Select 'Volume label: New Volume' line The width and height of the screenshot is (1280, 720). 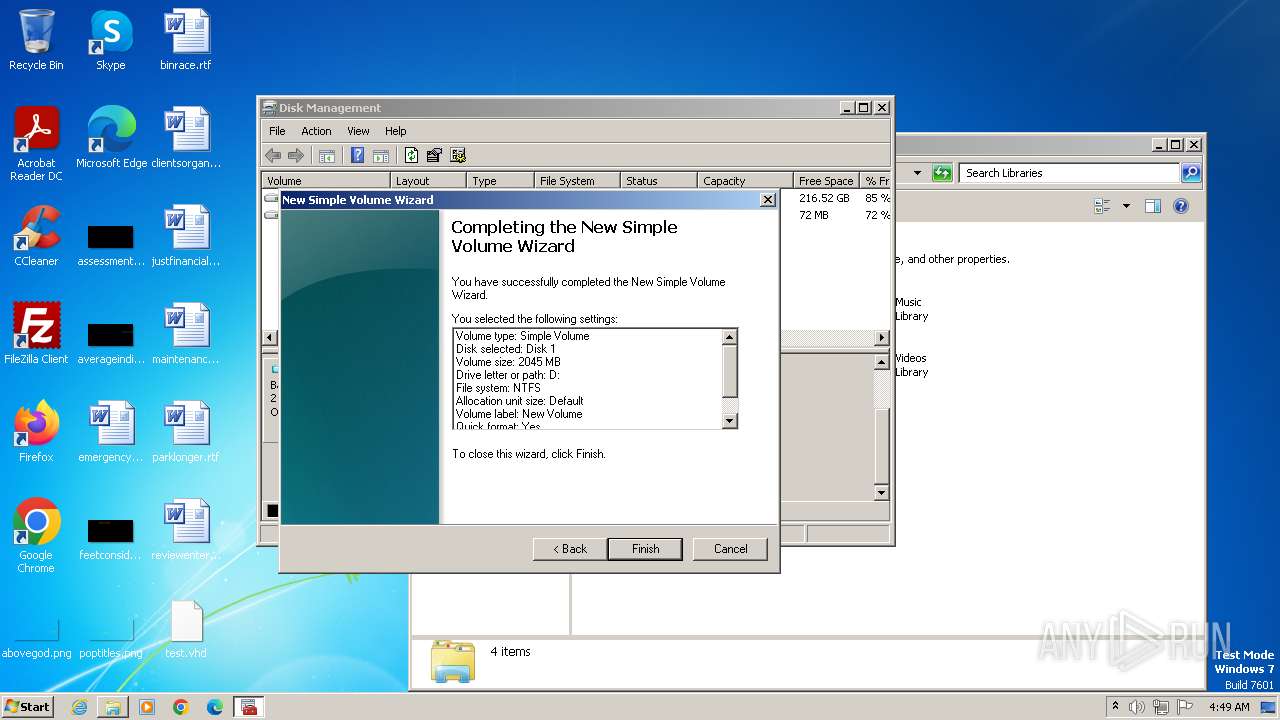click(x=518, y=414)
